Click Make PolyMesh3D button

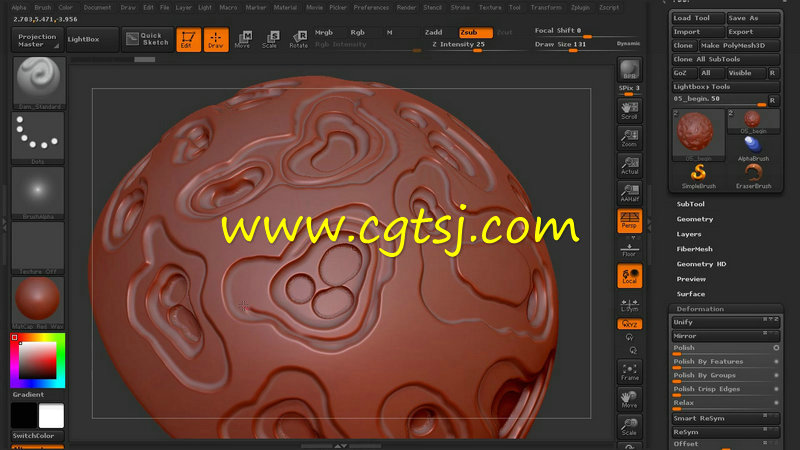tap(739, 45)
